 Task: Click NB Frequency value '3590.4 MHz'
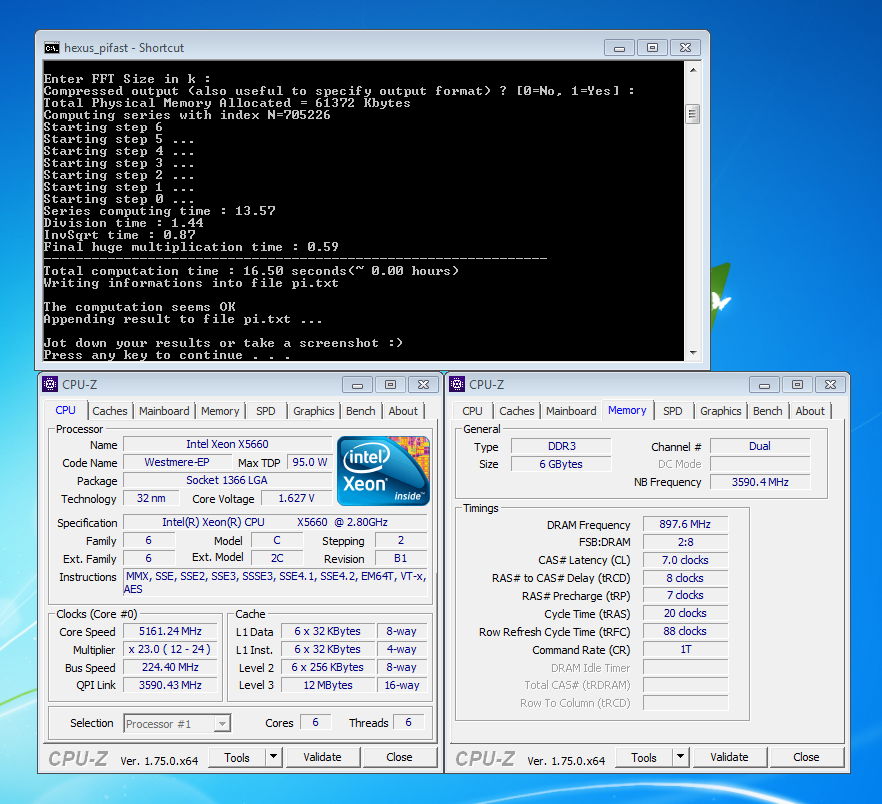coord(760,482)
